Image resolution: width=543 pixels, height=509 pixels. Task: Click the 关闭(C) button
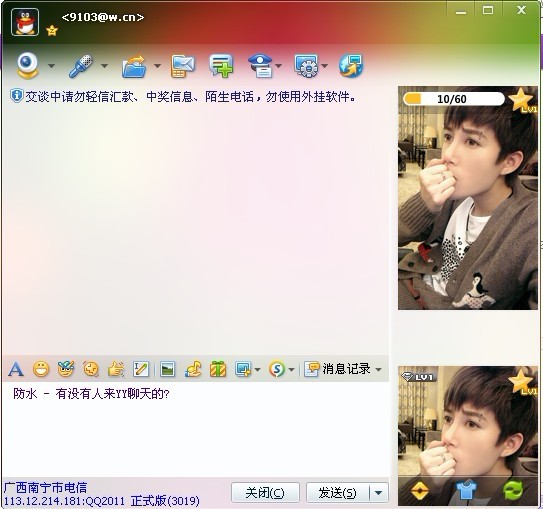click(x=265, y=492)
